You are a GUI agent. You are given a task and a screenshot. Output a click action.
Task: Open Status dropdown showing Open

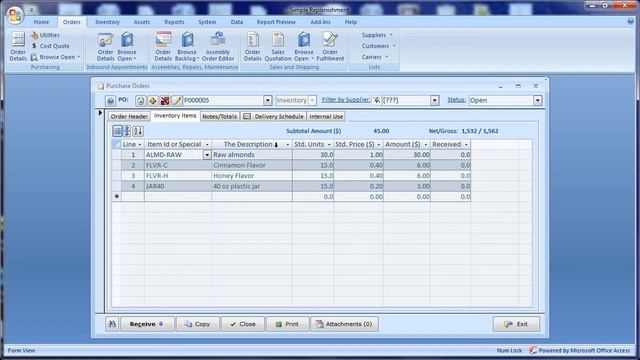click(x=538, y=100)
